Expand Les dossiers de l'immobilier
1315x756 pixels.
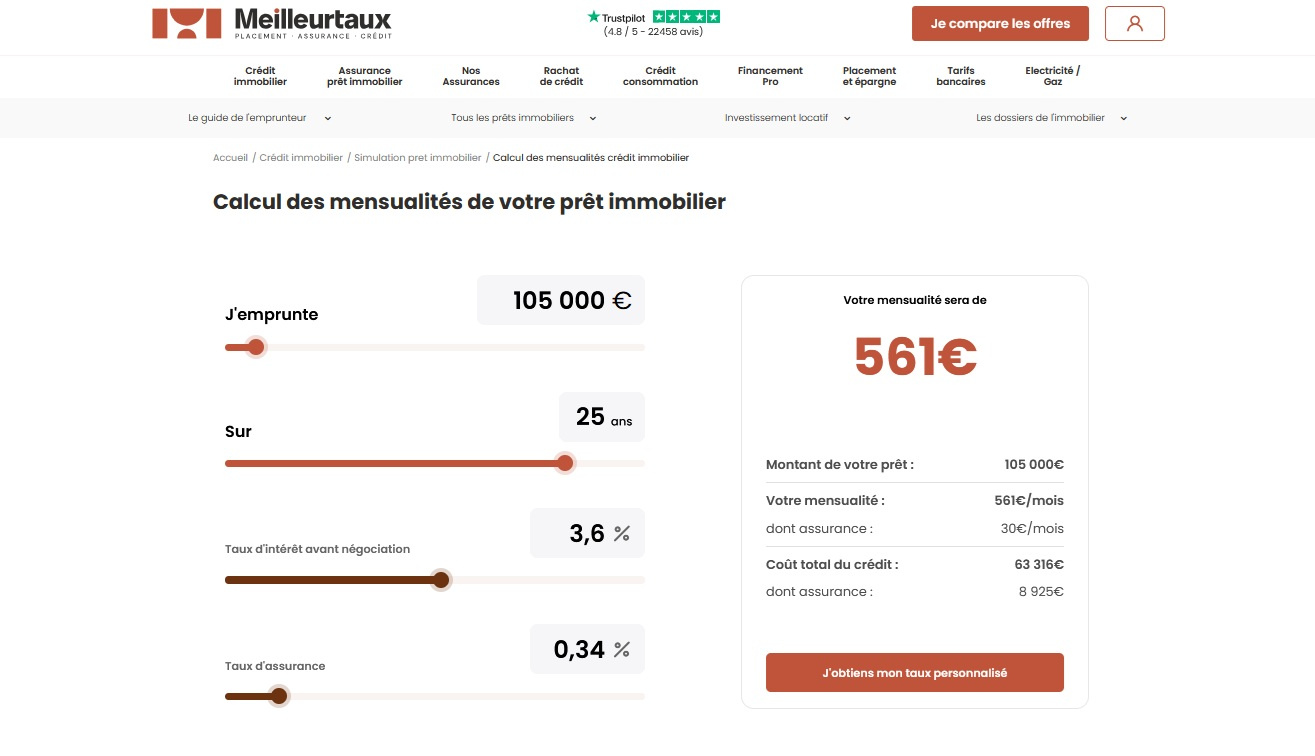click(1051, 118)
